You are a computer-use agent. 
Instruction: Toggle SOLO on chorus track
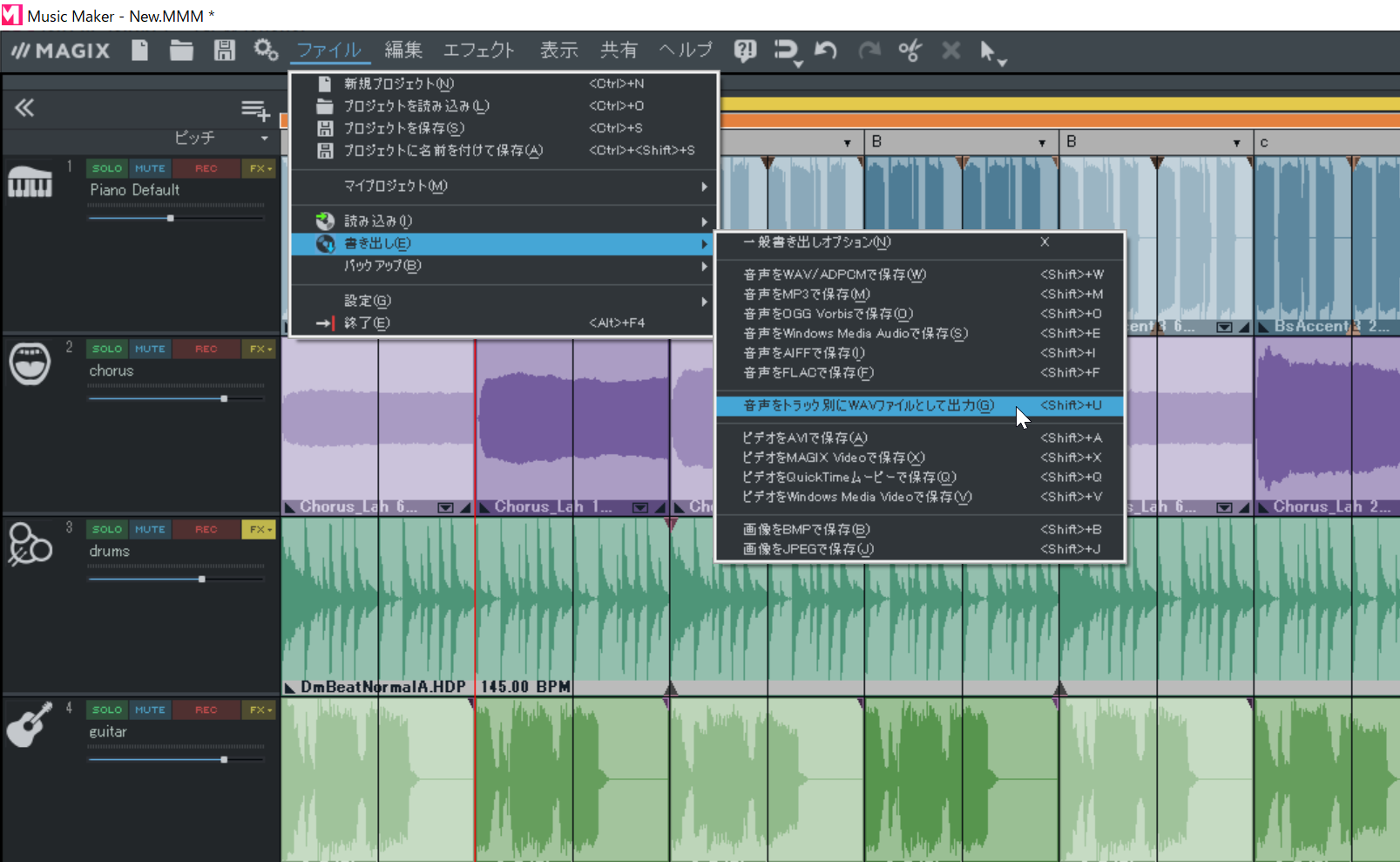pos(107,349)
